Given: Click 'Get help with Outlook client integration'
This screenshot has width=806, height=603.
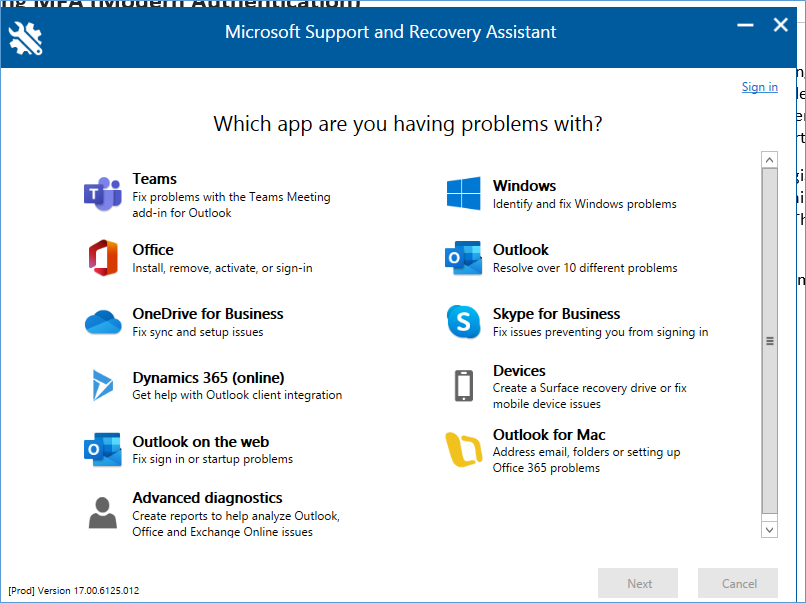Looking at the screenshot, I should [237, 395].
